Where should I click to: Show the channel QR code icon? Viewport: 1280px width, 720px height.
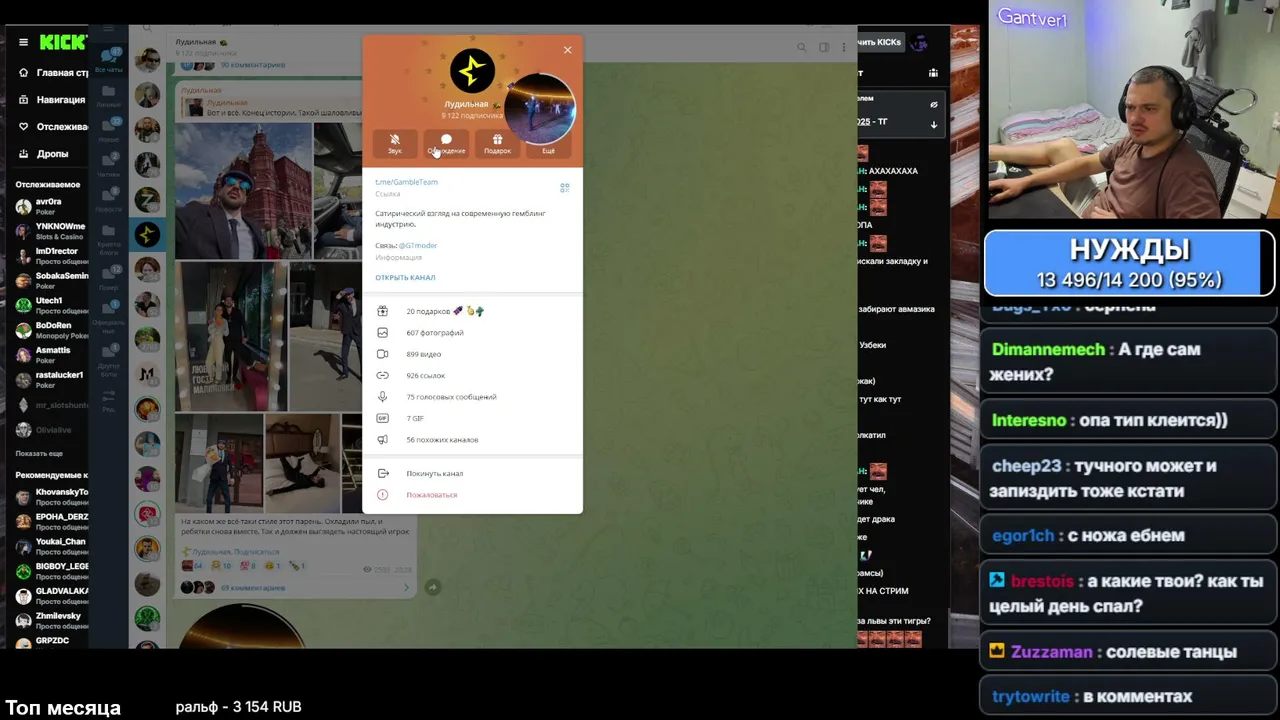pyautogui.click(x=564, y=187)
